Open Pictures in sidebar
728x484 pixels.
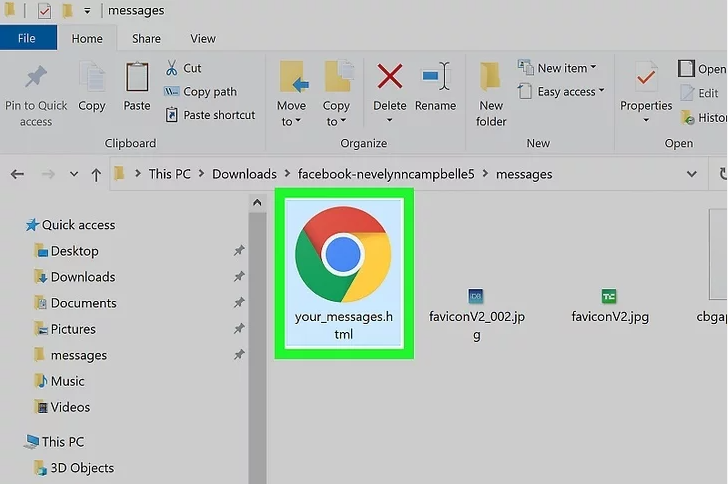65,329
